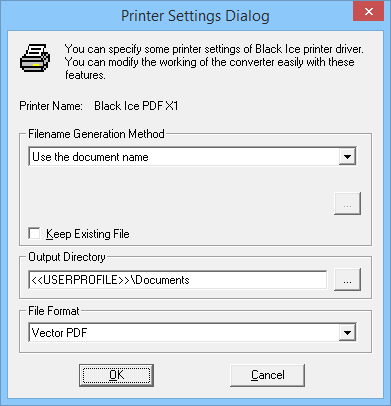391x406 pixels.
Task: Browse for an output directory with ellipsis button
Action: 347,280
